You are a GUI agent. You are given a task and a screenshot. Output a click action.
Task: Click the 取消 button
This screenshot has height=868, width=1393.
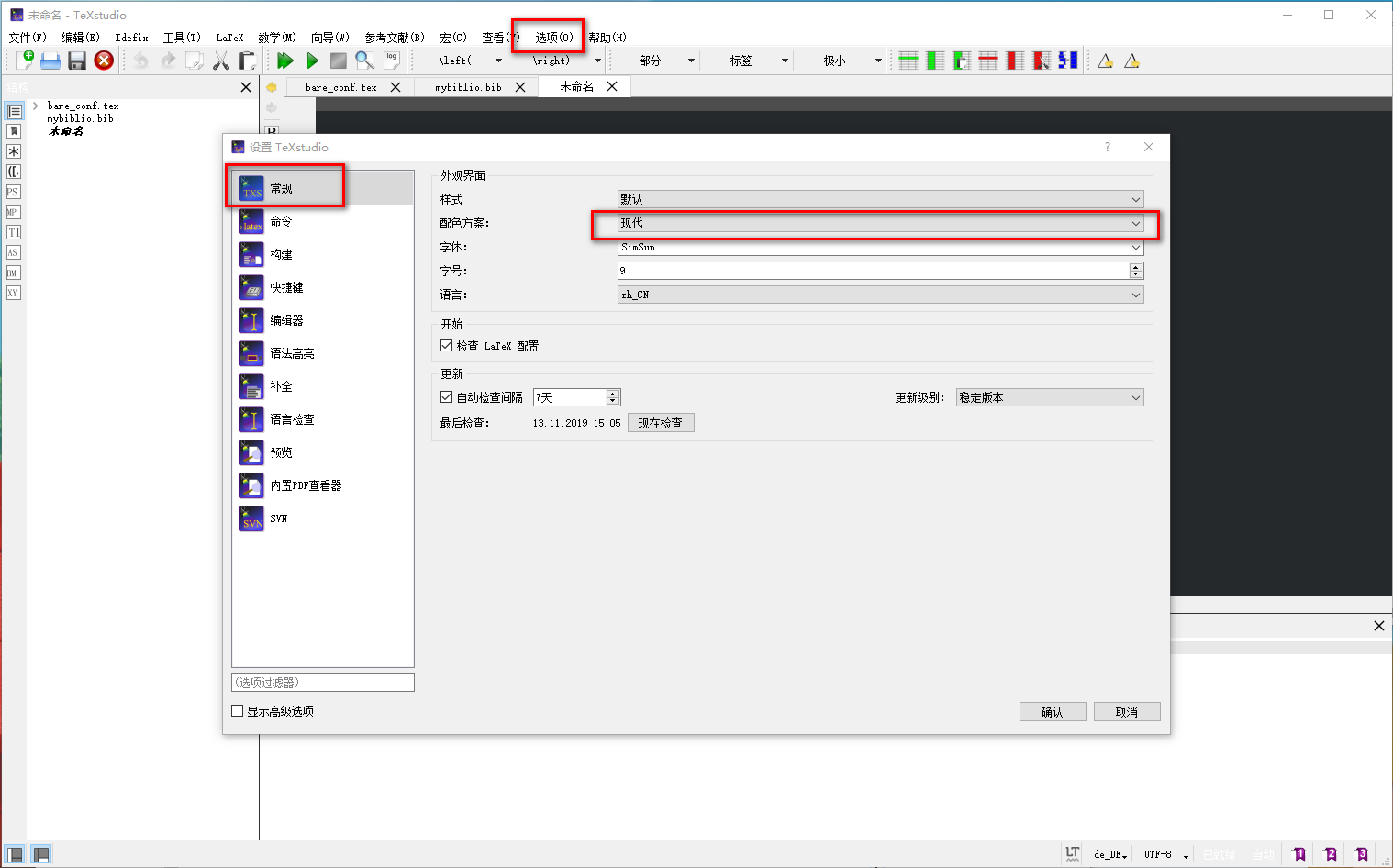pyautogui.click(x=1127, y=712)
